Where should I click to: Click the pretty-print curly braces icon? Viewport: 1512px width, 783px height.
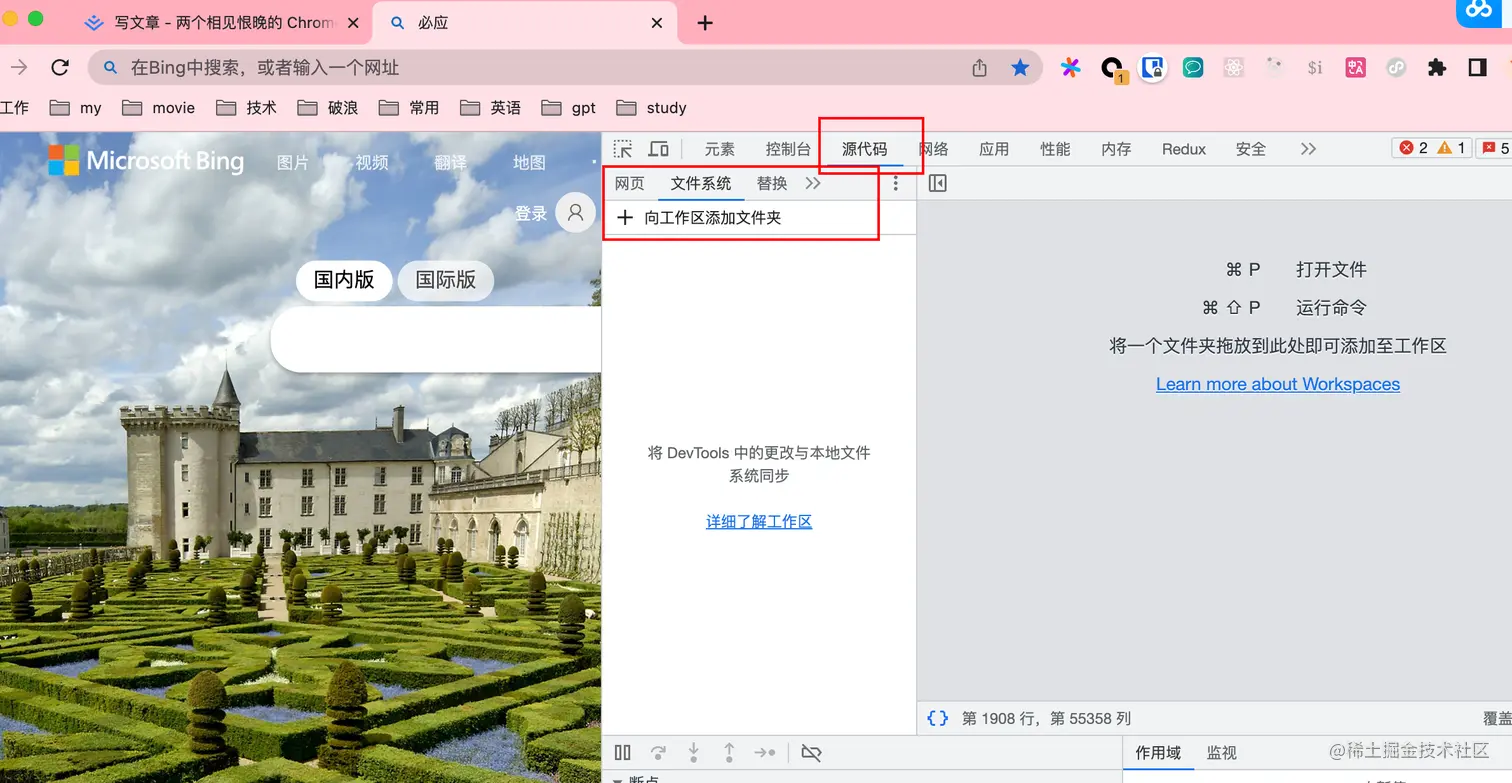[x=937, y=718]
